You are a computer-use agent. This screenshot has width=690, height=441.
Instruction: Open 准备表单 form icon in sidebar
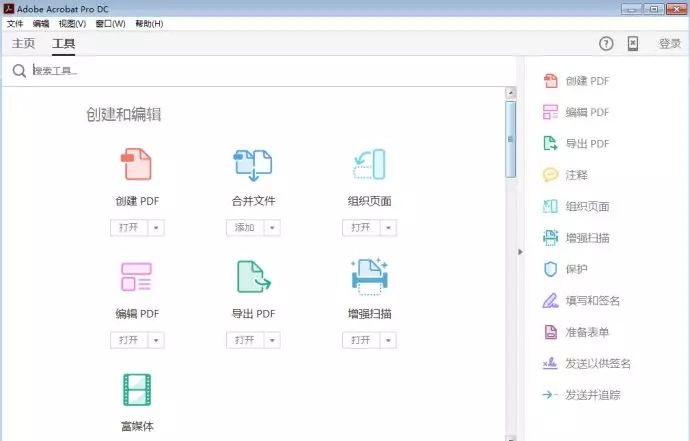coord(551,332)
